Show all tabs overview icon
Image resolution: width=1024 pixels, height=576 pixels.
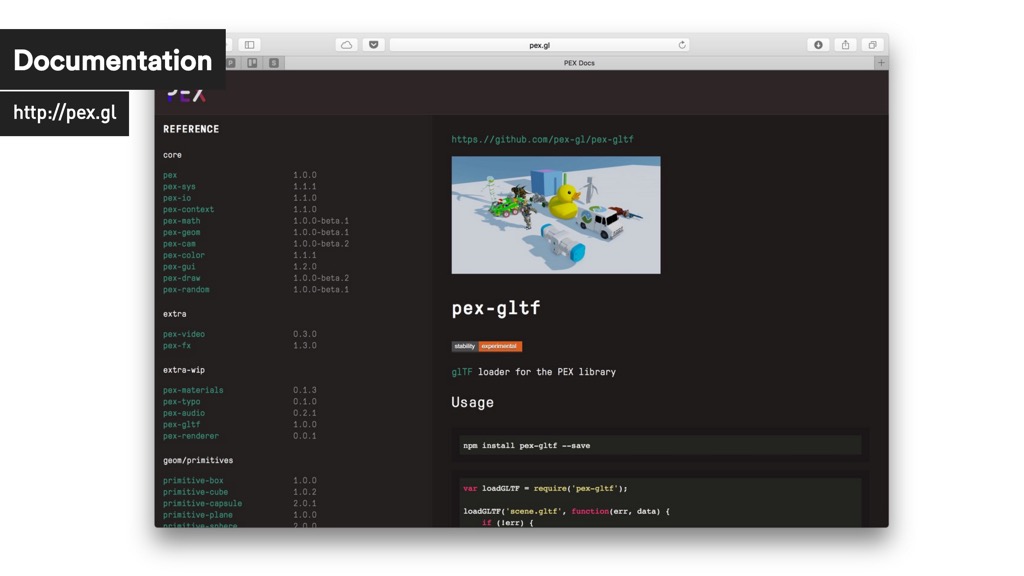[x=872, y=45]
